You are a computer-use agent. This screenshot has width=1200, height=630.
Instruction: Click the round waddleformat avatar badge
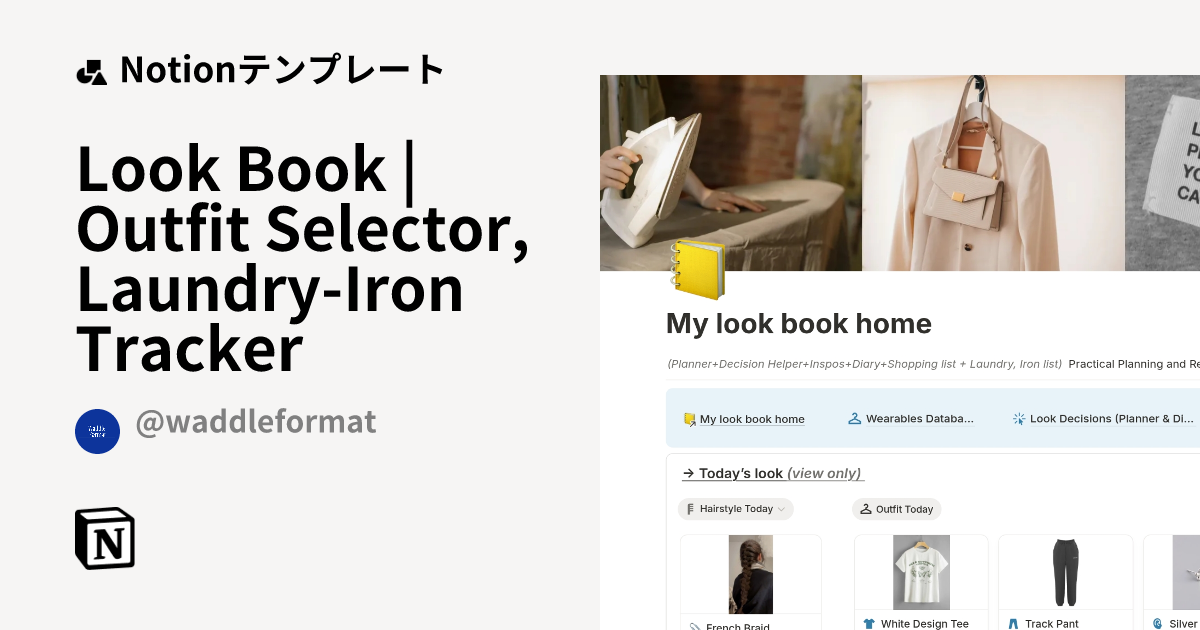point(97,431)
